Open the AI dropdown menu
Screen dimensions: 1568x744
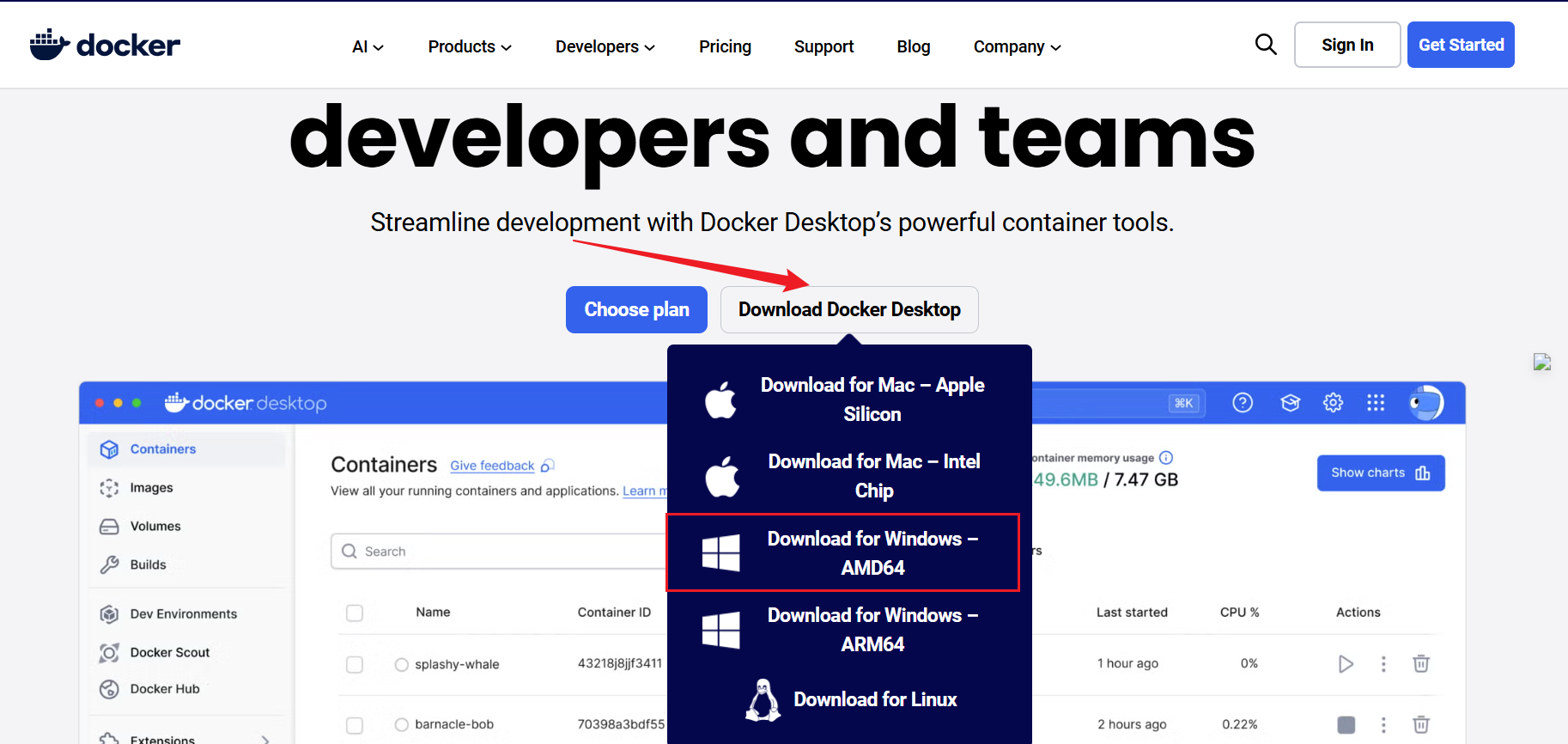(368, 46)
